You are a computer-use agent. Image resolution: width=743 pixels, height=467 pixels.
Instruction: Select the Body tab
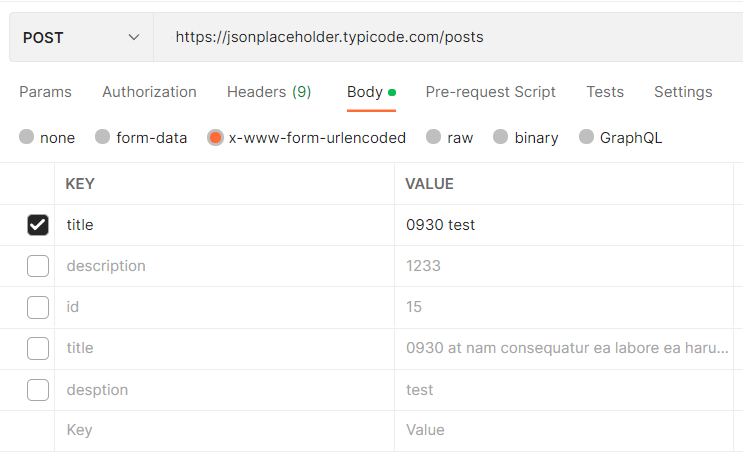coord(365,92)
